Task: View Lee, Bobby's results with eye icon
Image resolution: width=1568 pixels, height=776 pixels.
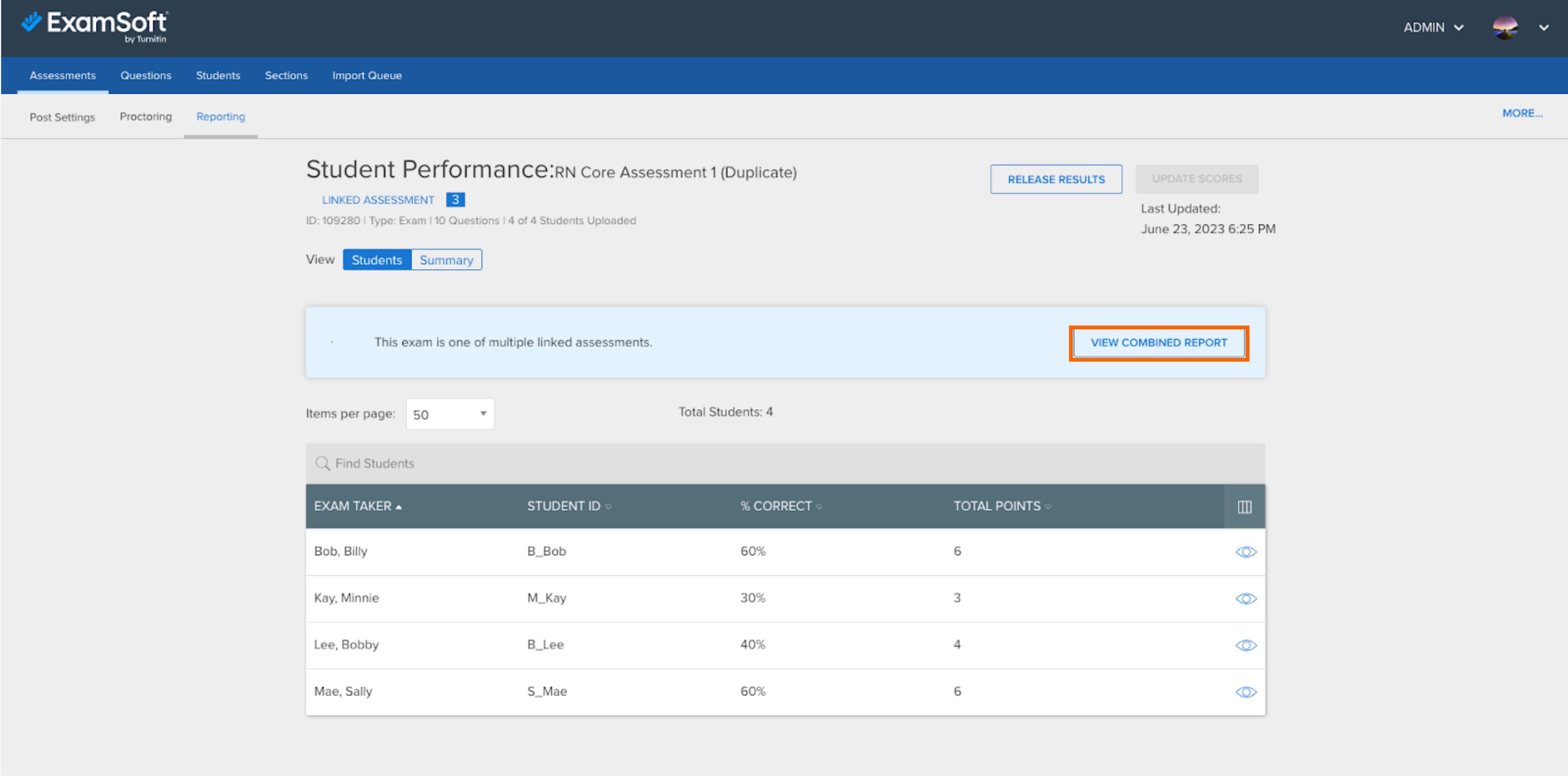Action: tap(1245, 645)
